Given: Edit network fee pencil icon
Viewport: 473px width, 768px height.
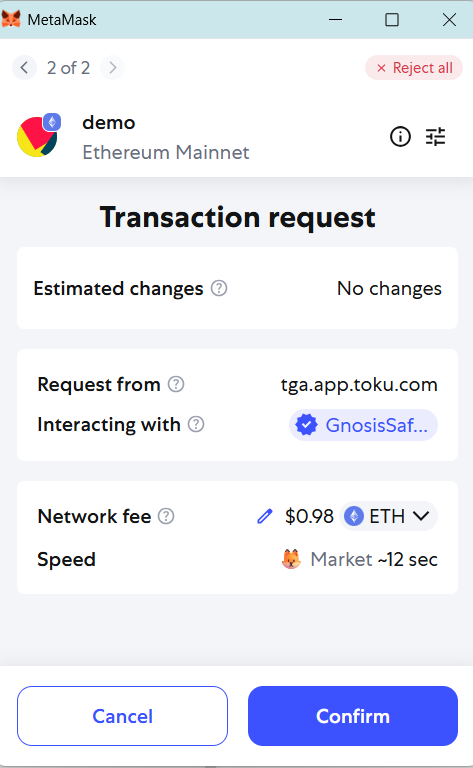Looking at the screenshot, I should click(264, 516).
